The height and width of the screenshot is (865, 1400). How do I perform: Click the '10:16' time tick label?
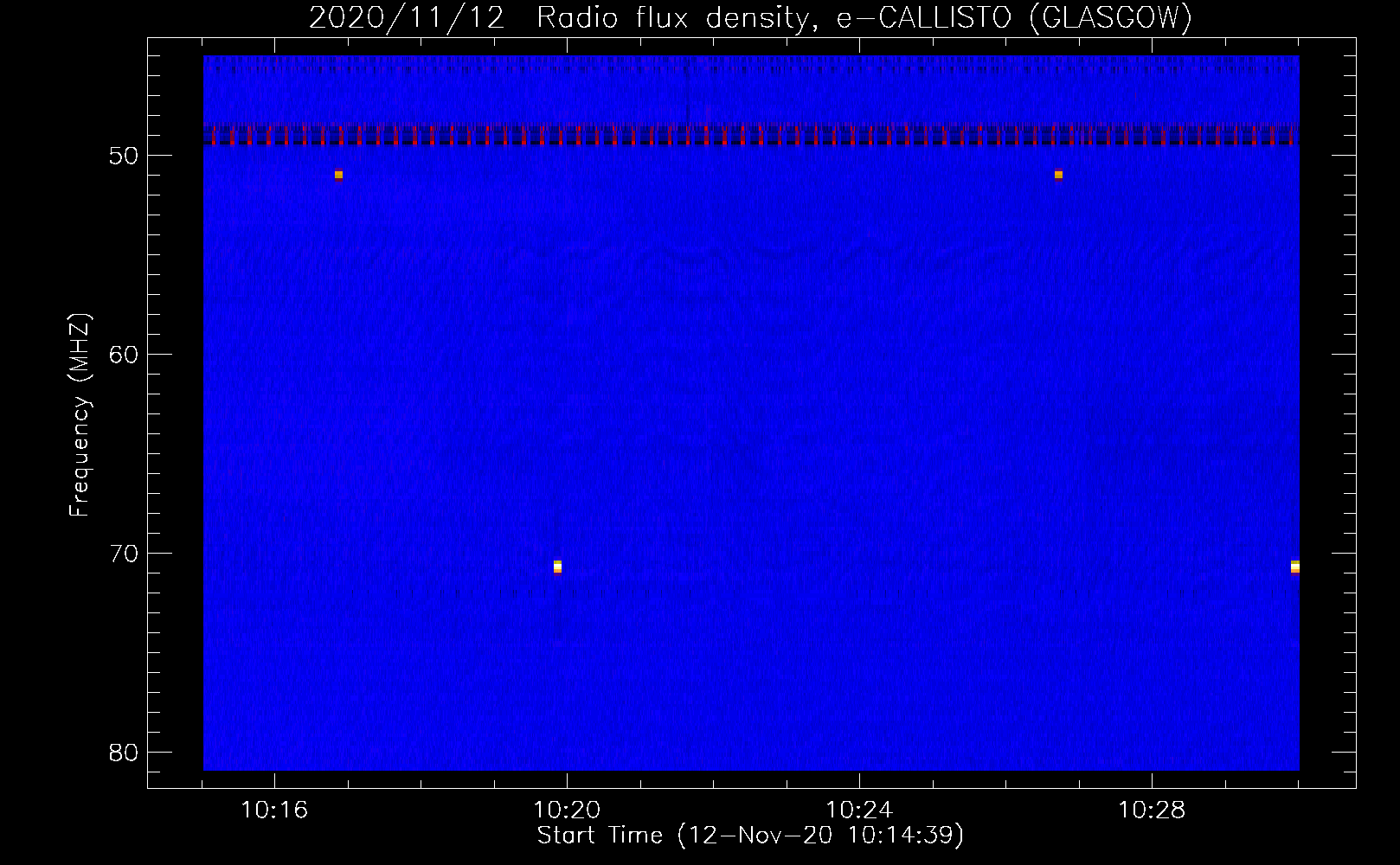pos(274,811)
